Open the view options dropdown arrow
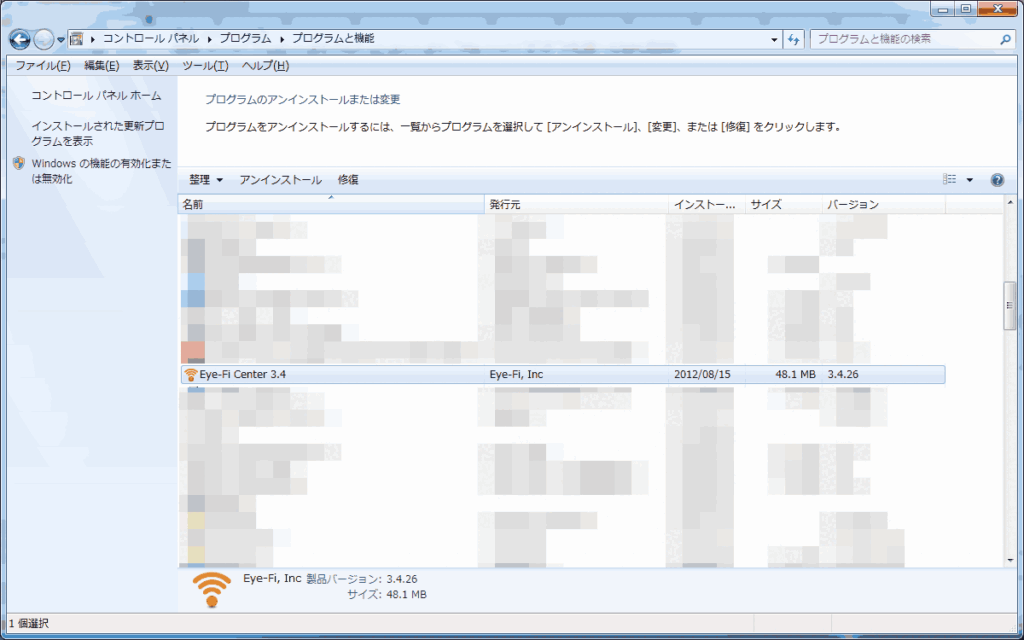Image resolution: width=1024 pixels, height=640 pixels. pyautogui.click(x=970, y=180)
